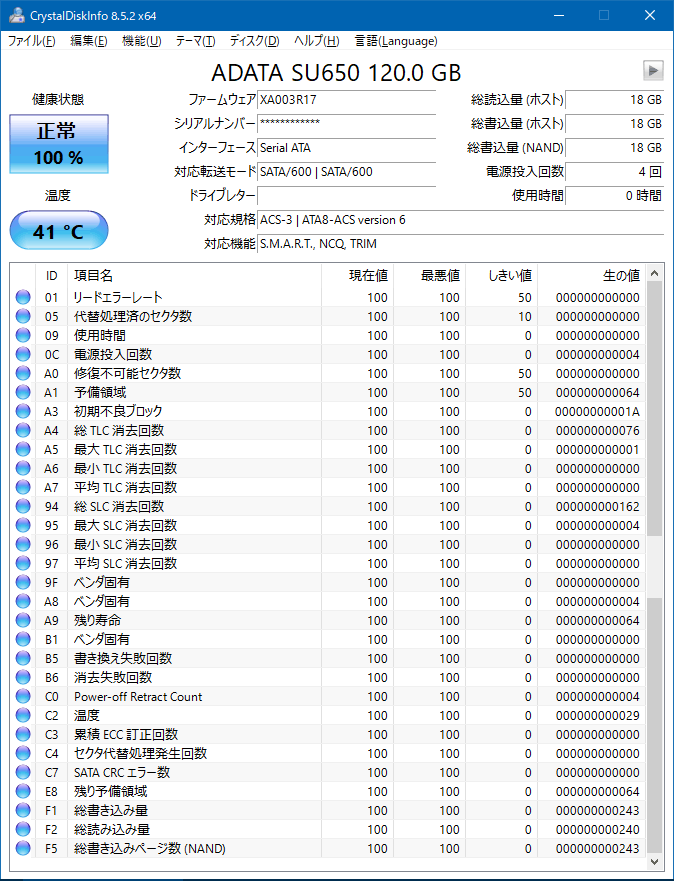This screenshot has height=881, width=674.
Task: Click status orb for 総 TLC 消去回数 row
Action: click(23, 430)
